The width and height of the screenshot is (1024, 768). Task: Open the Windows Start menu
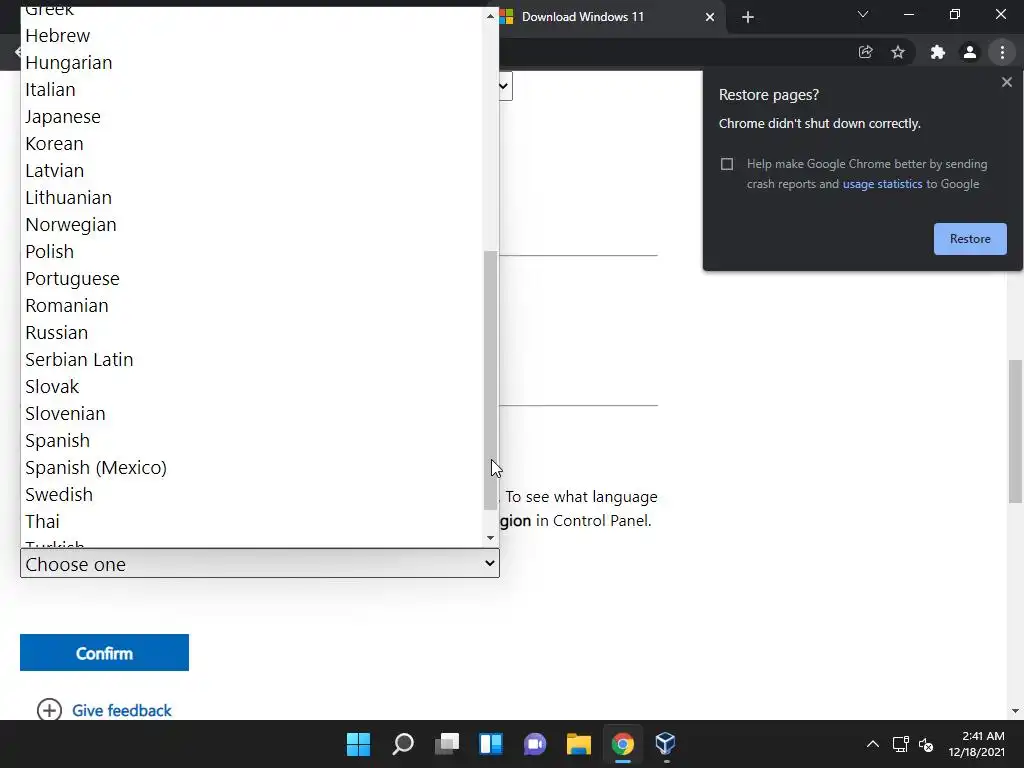tap(358, 744)
